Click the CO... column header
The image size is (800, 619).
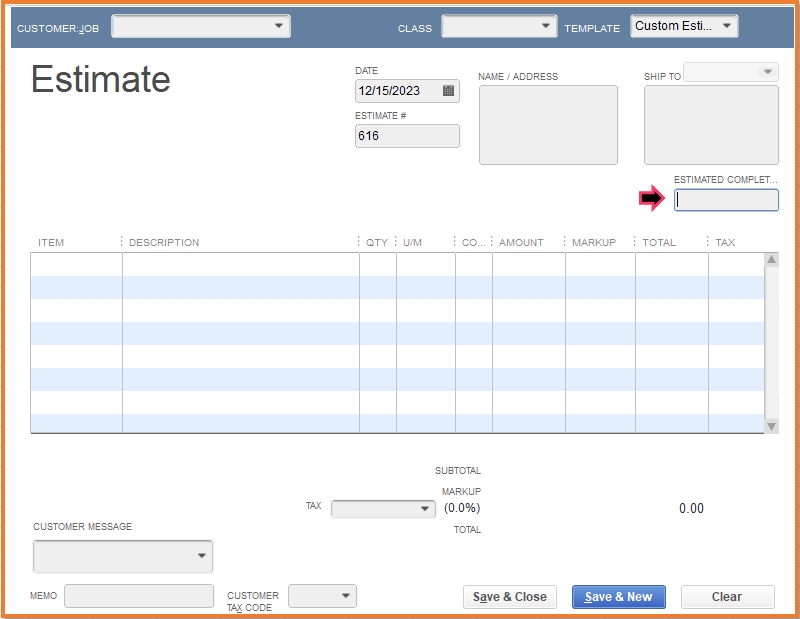coord(473,242)
